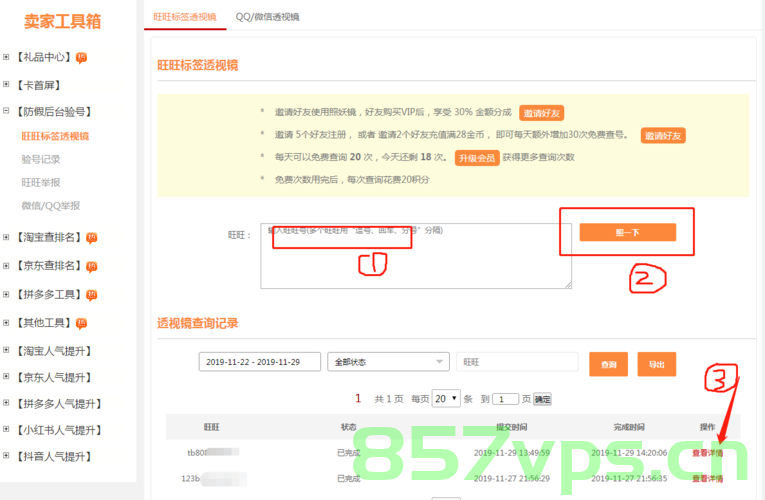This screenshot has height=500, width=765.
Task: Switch to QQ/微信透视镜 tab
Action: [267, 17]
